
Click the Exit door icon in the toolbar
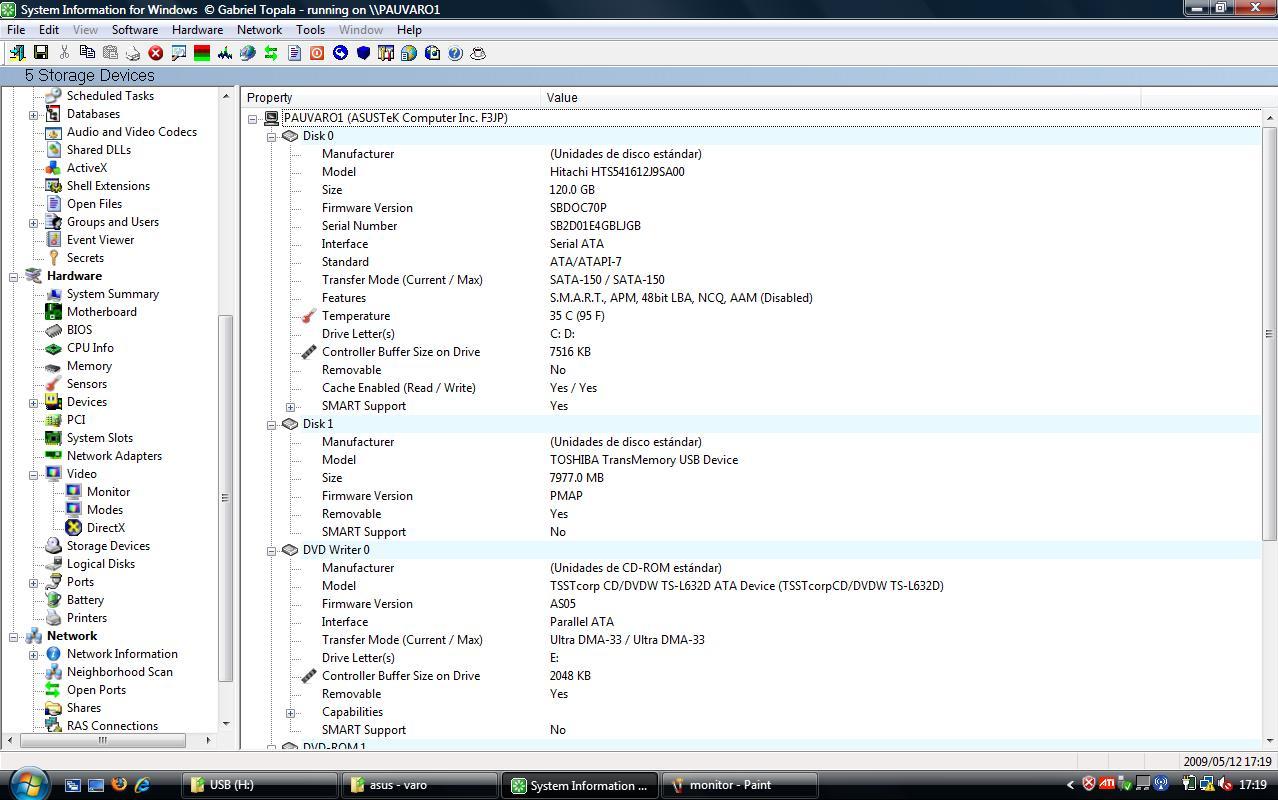tap(17, 52)
